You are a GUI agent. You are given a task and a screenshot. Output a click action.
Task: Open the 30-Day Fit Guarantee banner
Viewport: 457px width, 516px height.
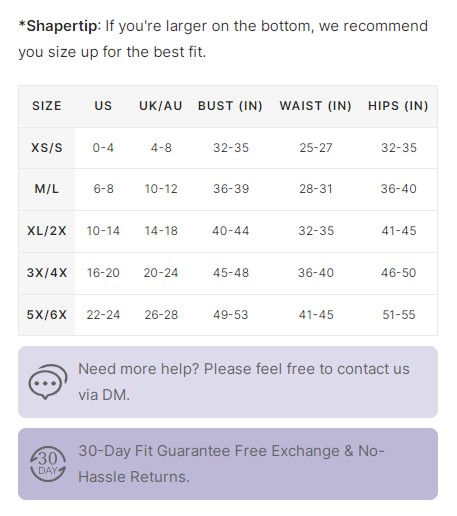pyautogui.click(x=228, y=464)
